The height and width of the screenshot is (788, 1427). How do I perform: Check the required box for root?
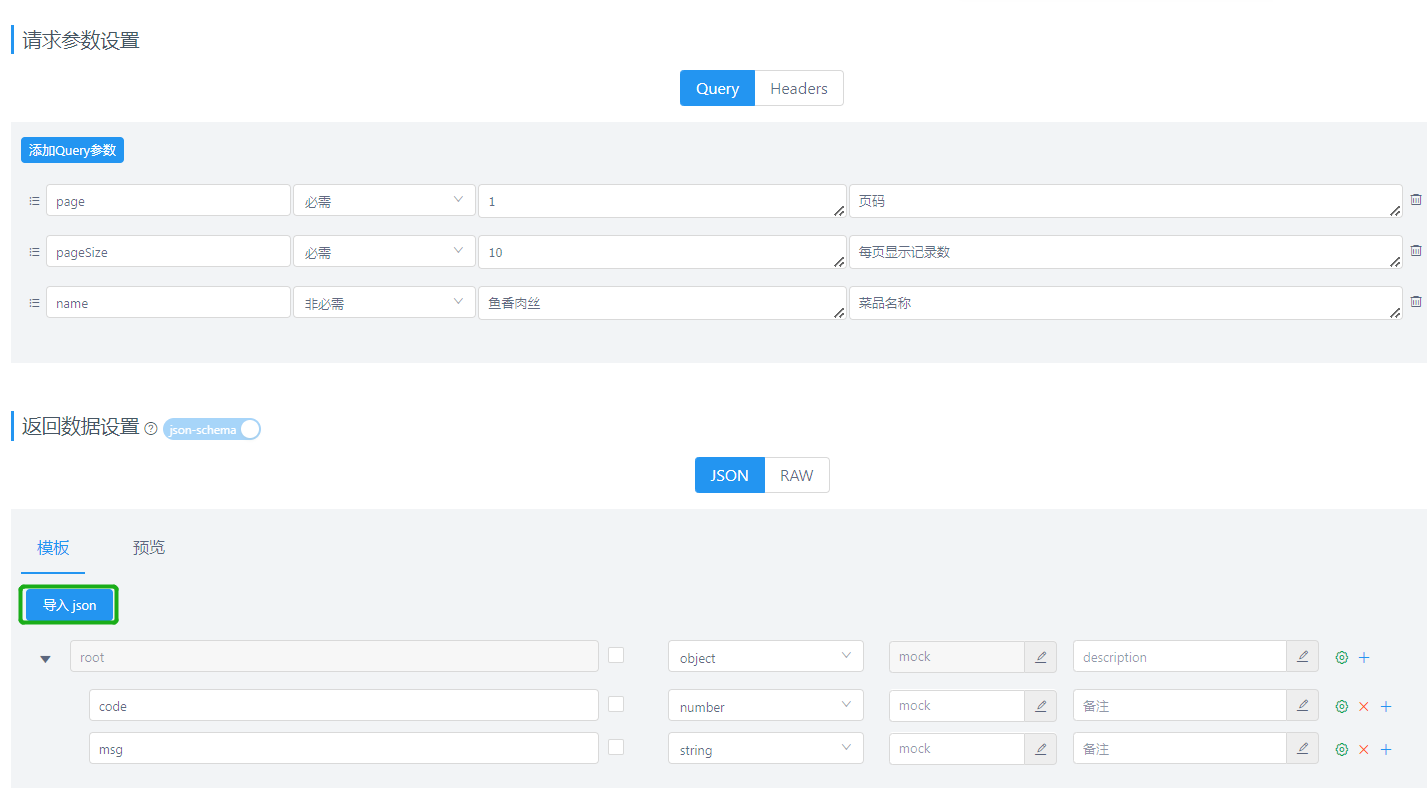616,655
